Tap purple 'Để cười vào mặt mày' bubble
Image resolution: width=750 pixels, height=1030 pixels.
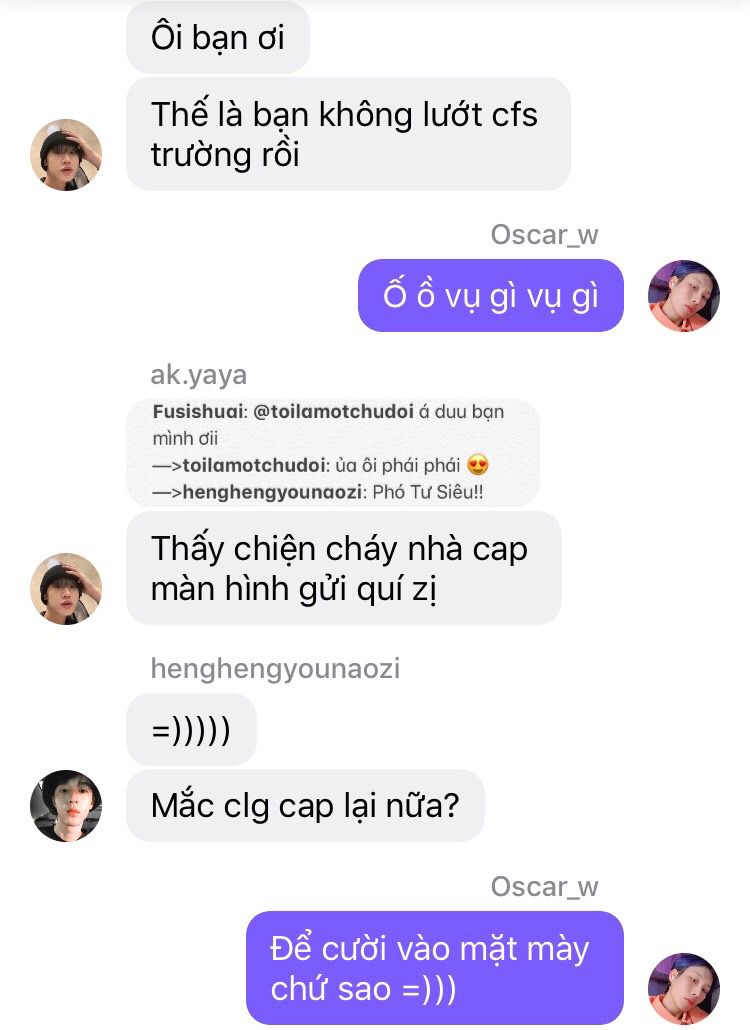tap(435, 968)
